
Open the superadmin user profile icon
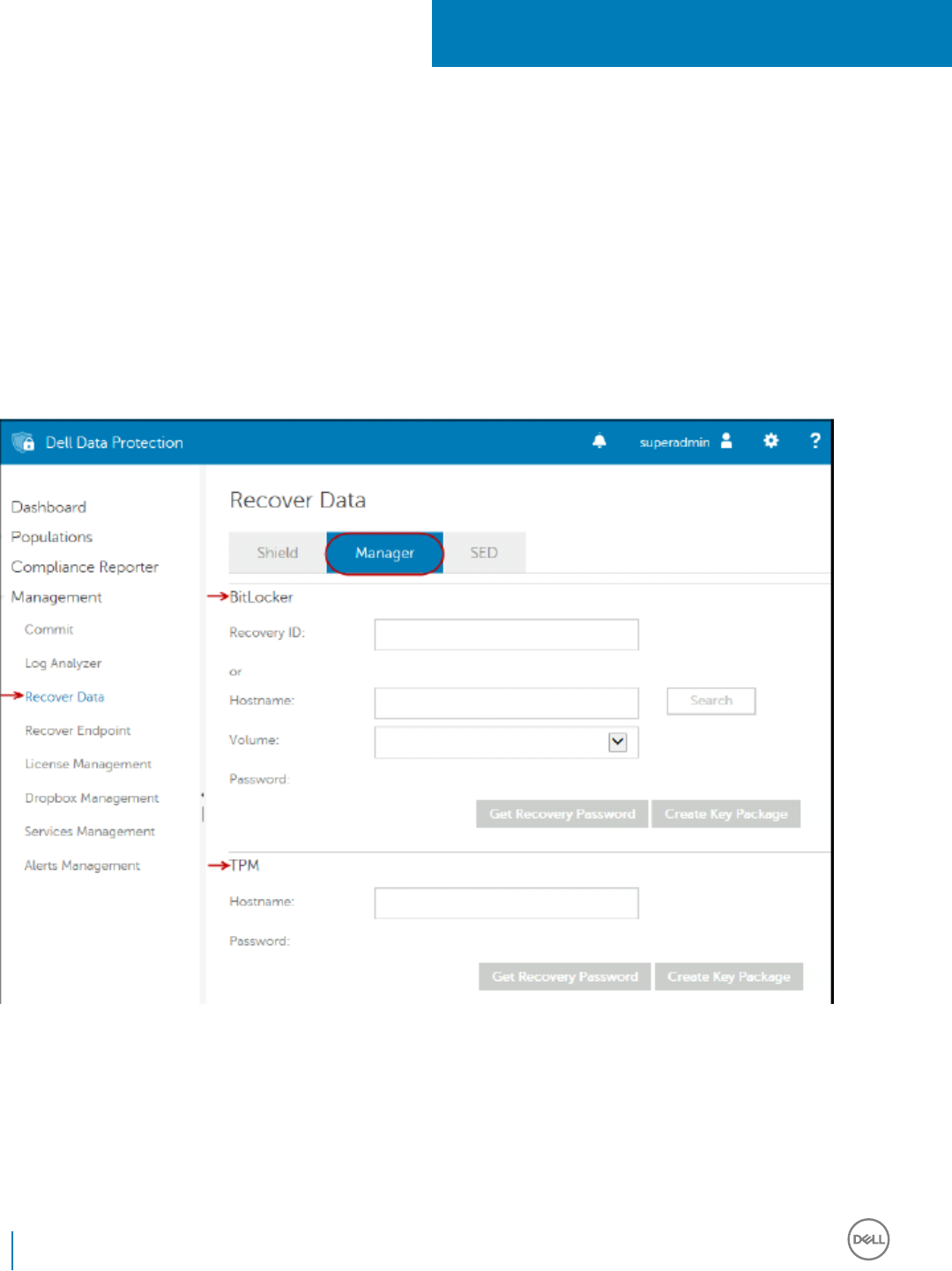click(726, 441)
